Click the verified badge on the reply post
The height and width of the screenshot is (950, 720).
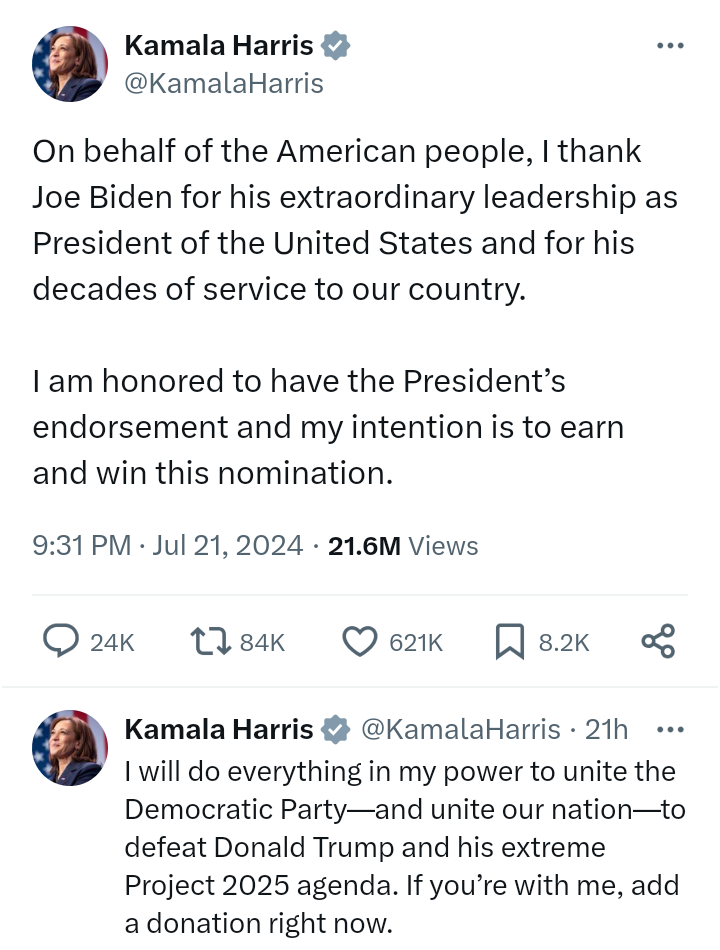(334, 730)
